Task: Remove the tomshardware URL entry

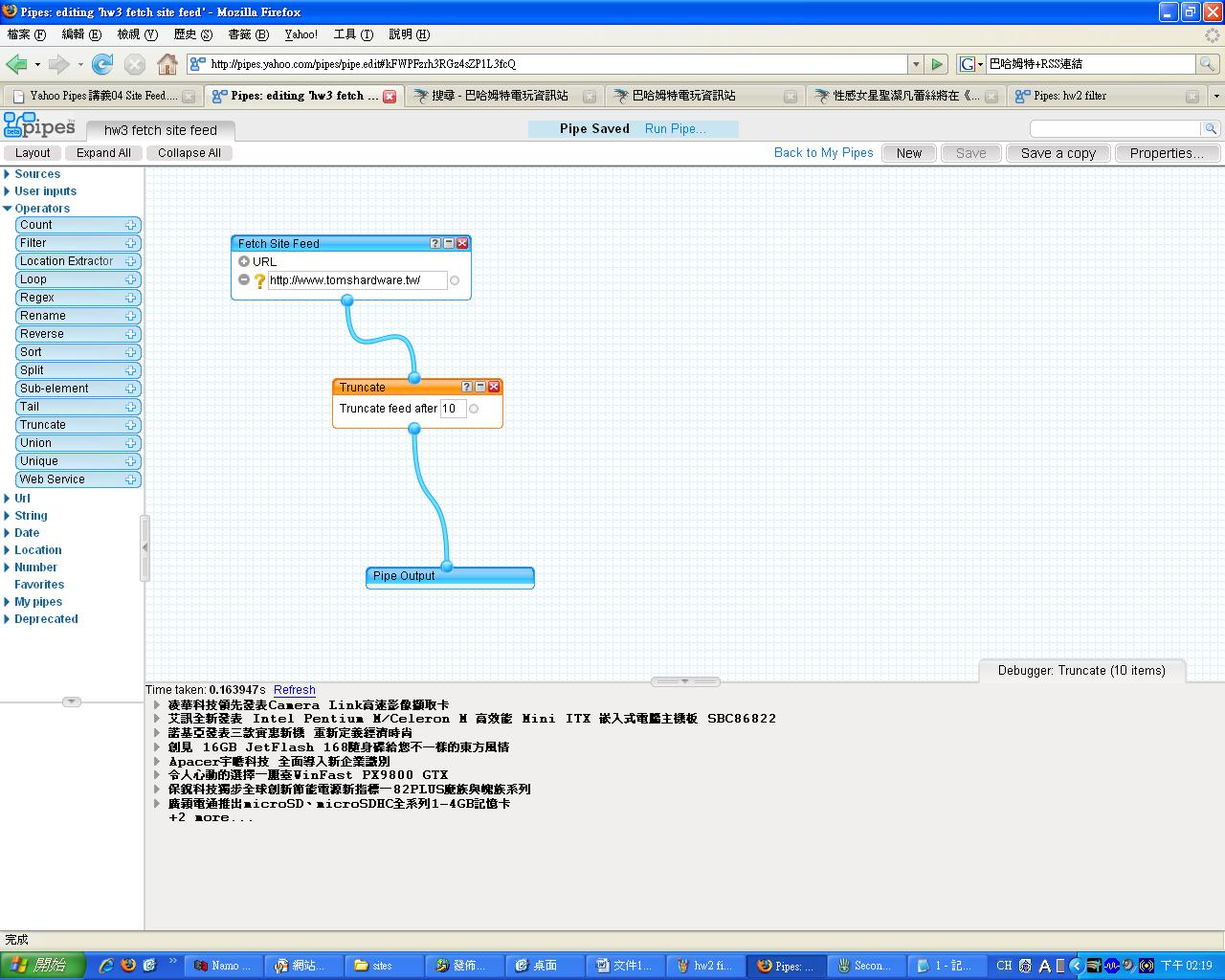Action: click(244, 279)
